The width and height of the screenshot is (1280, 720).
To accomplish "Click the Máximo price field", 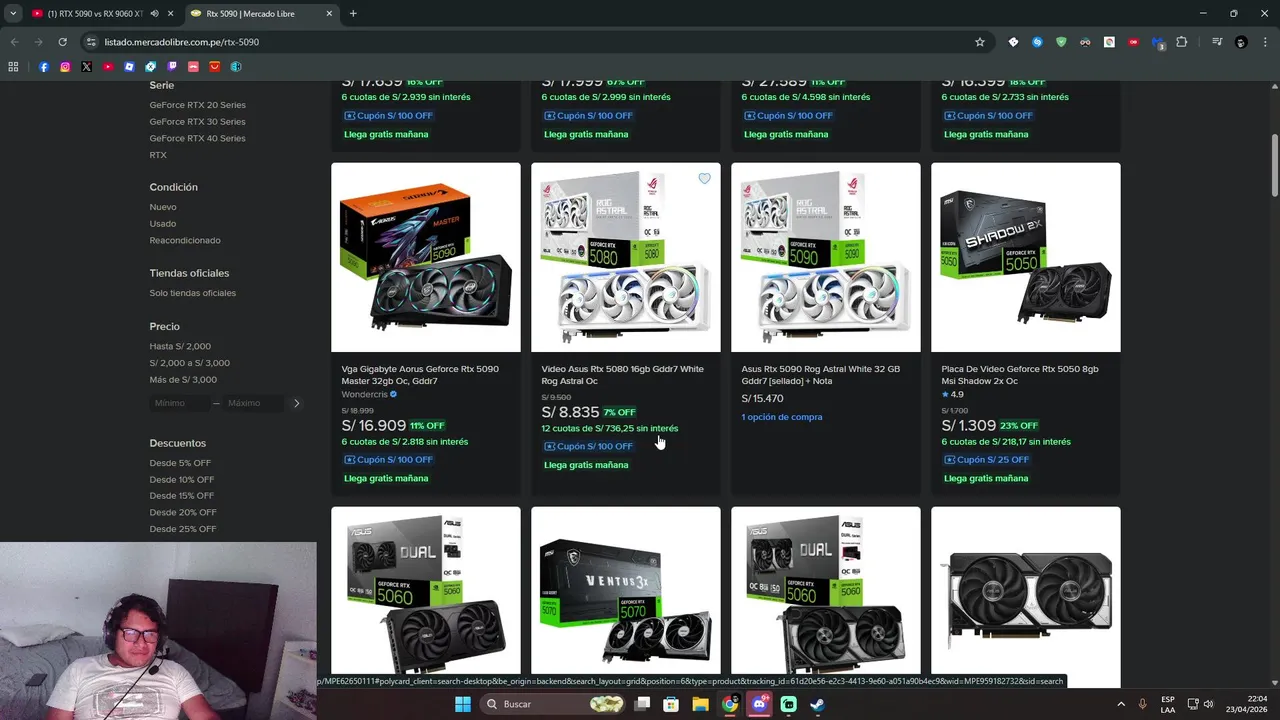I will pos(253,403).
